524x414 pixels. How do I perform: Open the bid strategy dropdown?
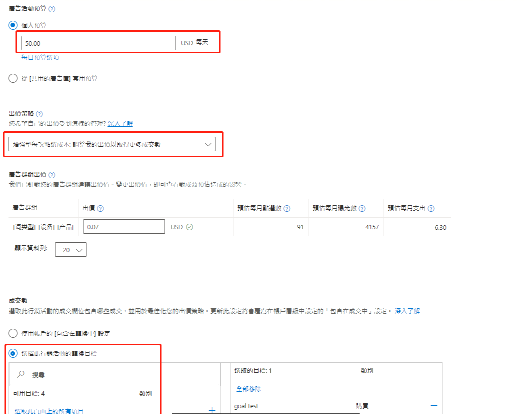pos(113,144)
